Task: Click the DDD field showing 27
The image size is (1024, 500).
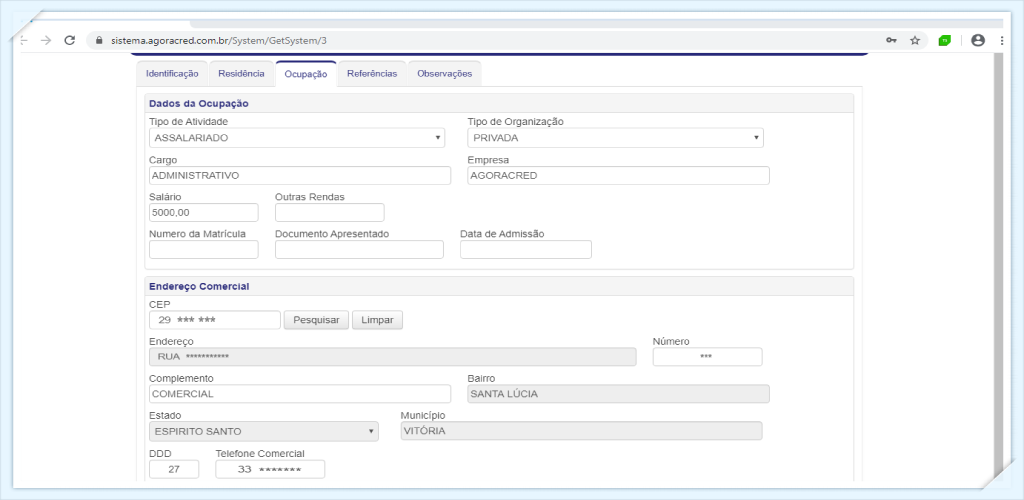Action: 174,469
